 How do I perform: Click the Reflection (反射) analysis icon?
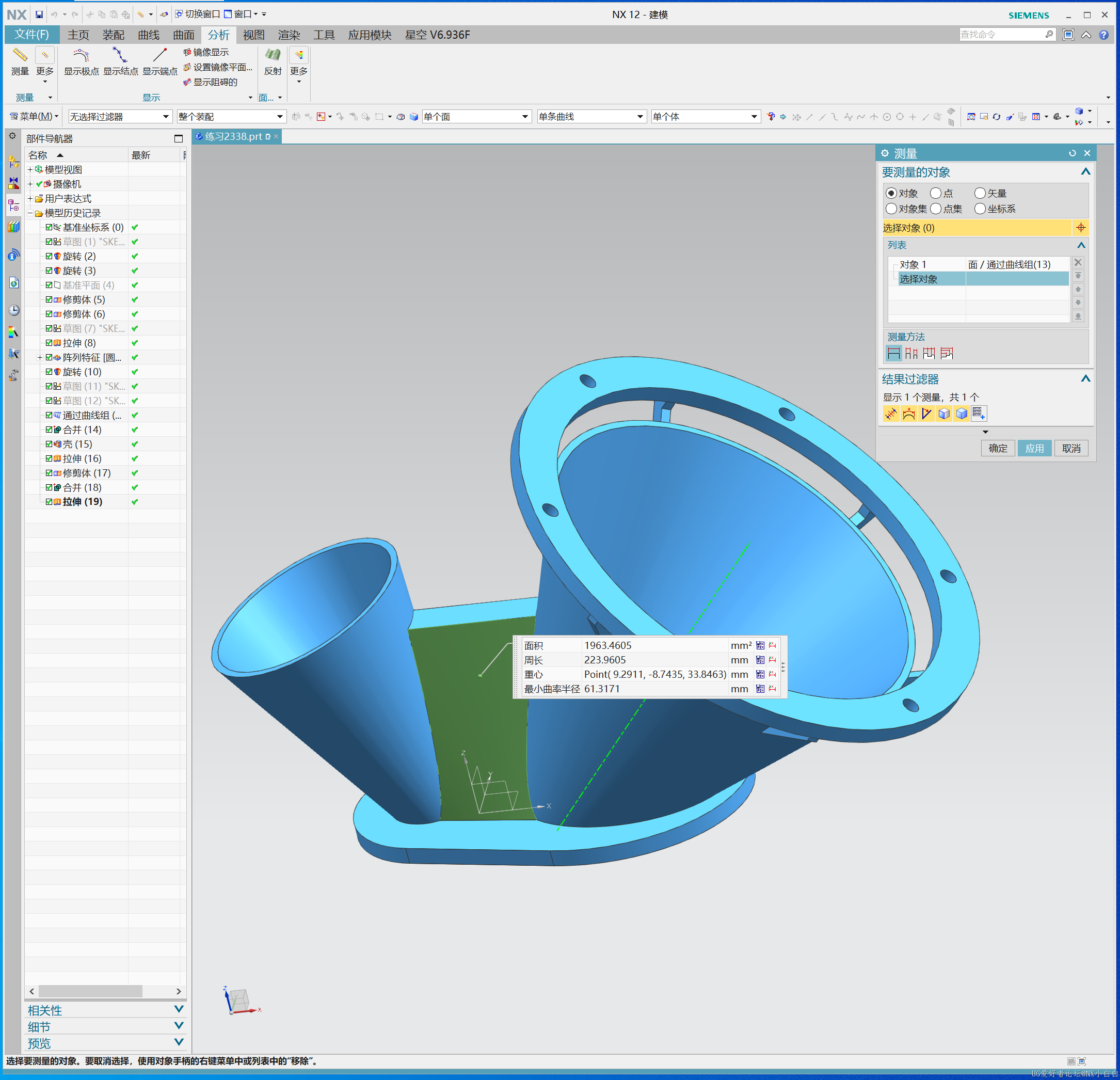coord(273,55)
